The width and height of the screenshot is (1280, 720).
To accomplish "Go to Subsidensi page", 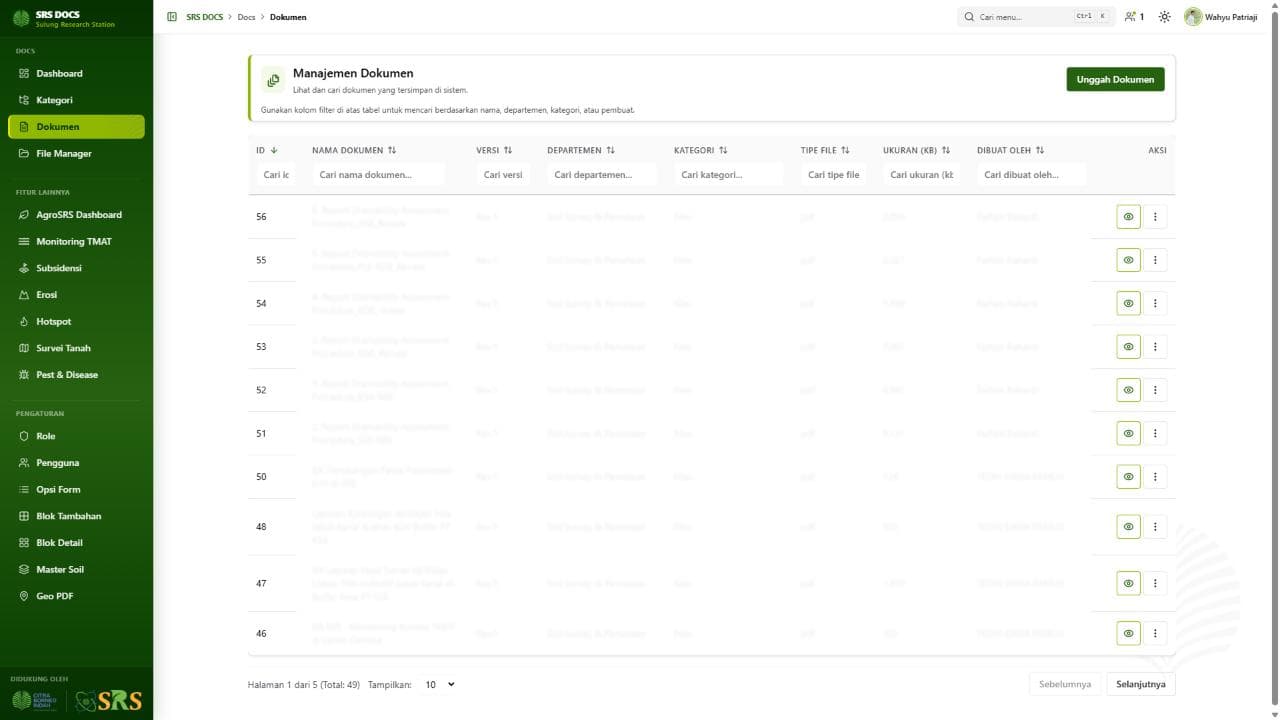I will 76,268.
